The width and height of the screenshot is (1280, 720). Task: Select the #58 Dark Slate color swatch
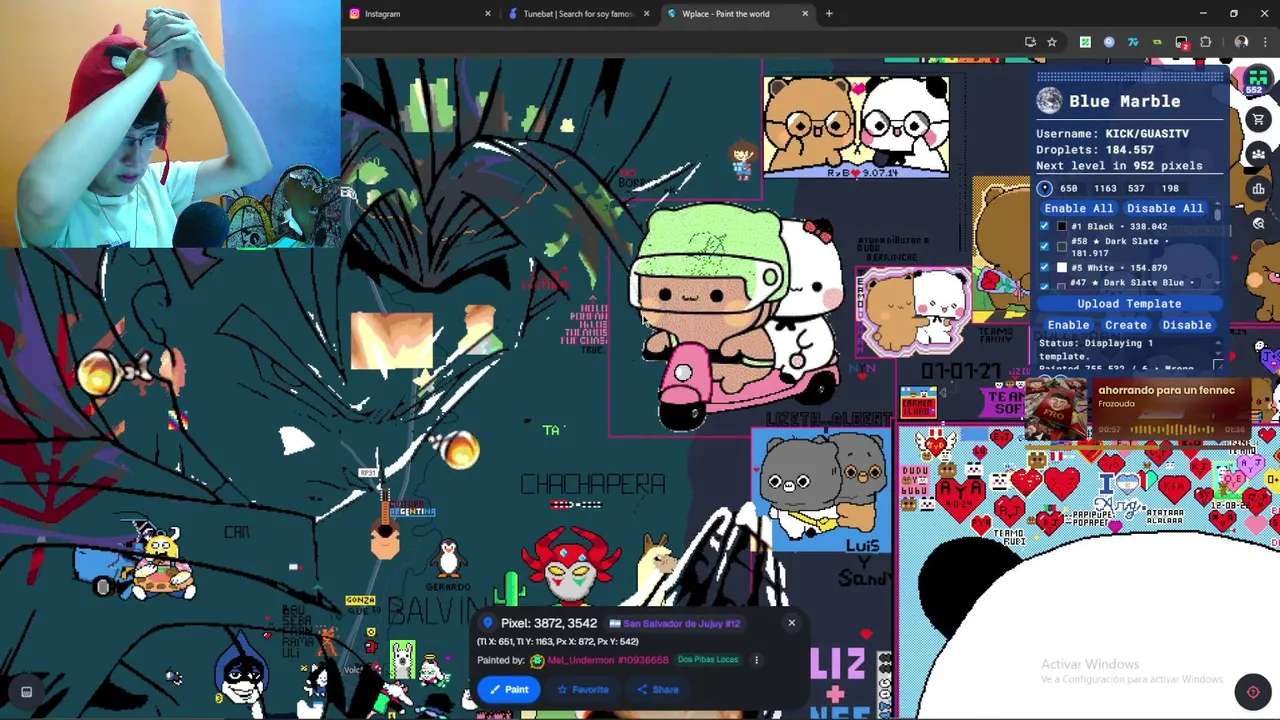[1062, 246]
